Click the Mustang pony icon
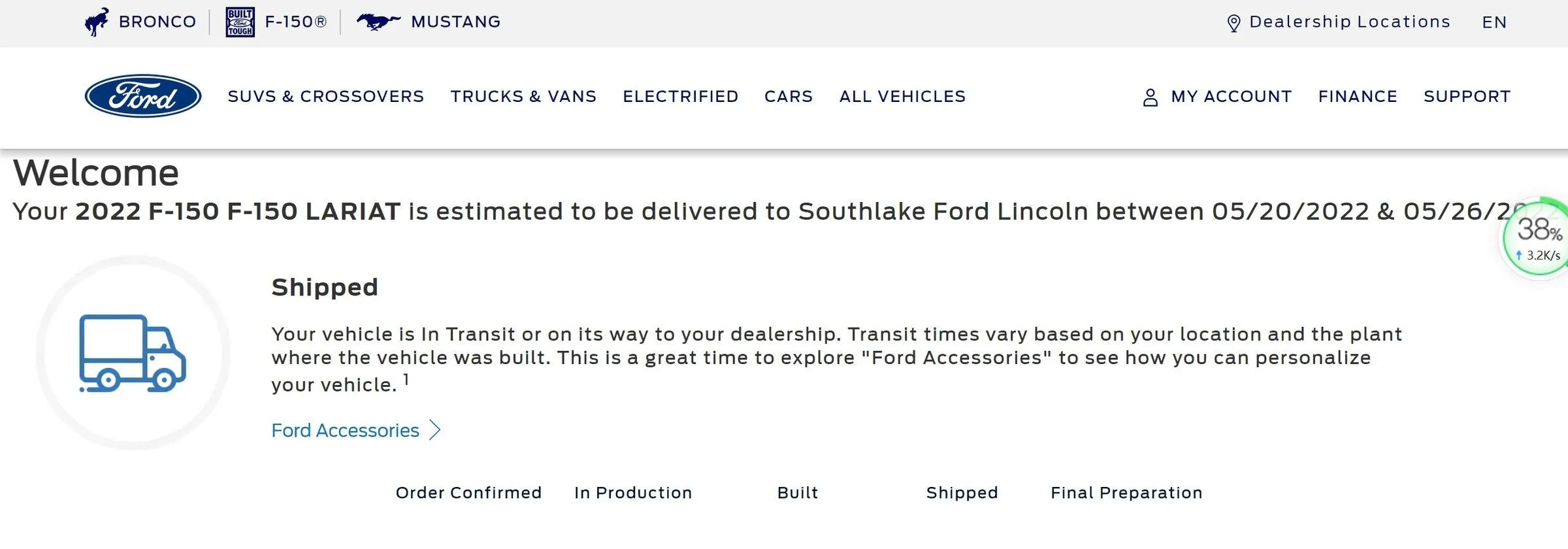The image size is (1568, 549). [380, 21]
